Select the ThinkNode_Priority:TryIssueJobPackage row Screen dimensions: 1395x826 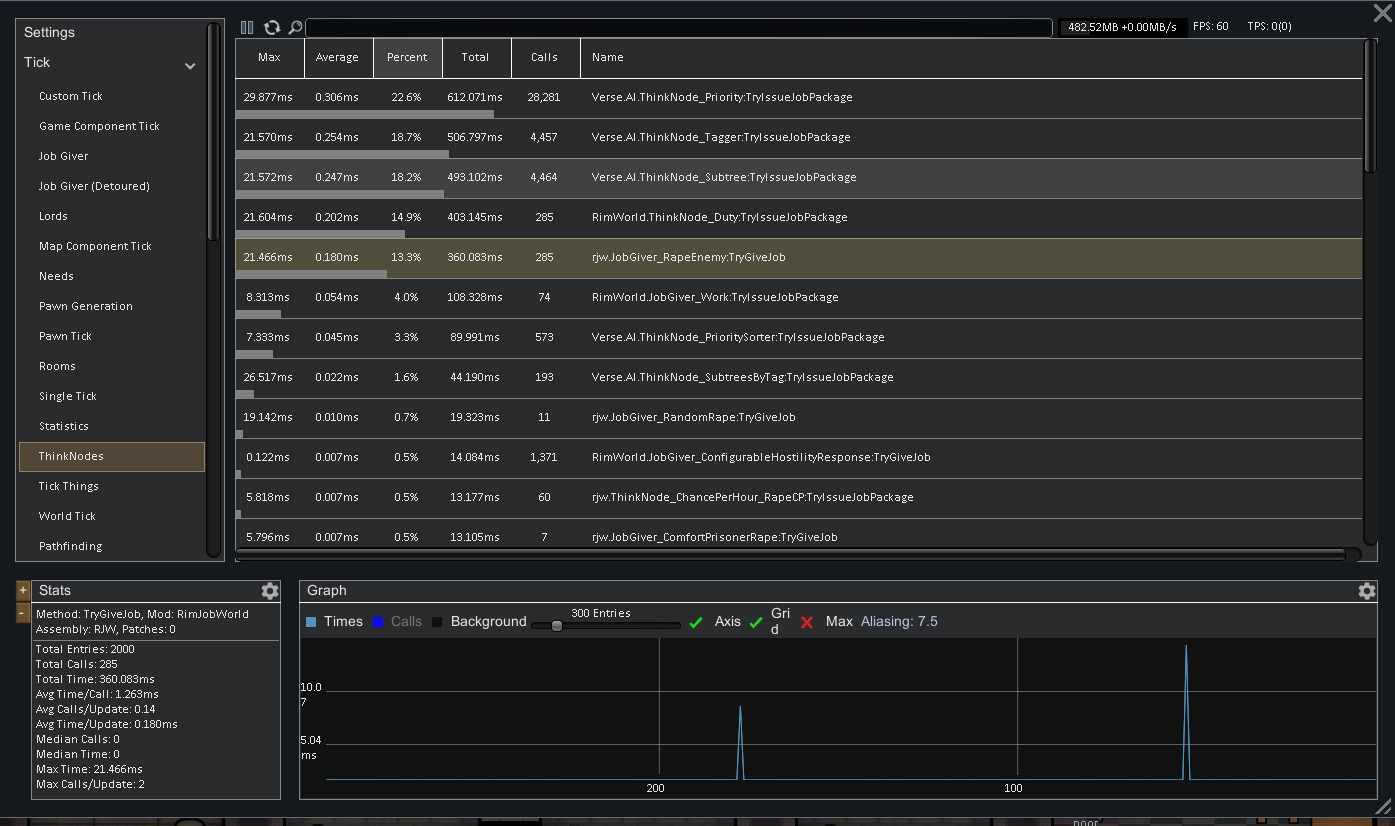point(799,98)
